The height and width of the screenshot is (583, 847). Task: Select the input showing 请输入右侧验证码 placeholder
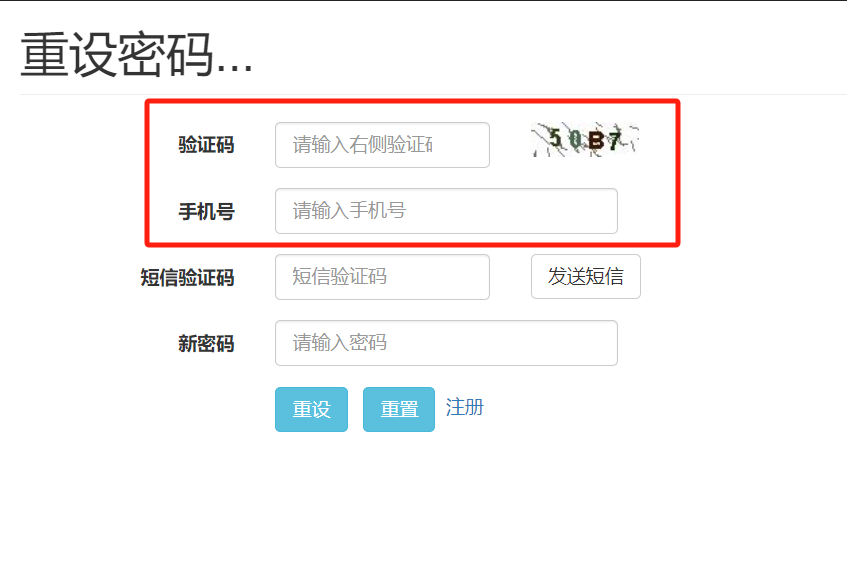[382, 145]
